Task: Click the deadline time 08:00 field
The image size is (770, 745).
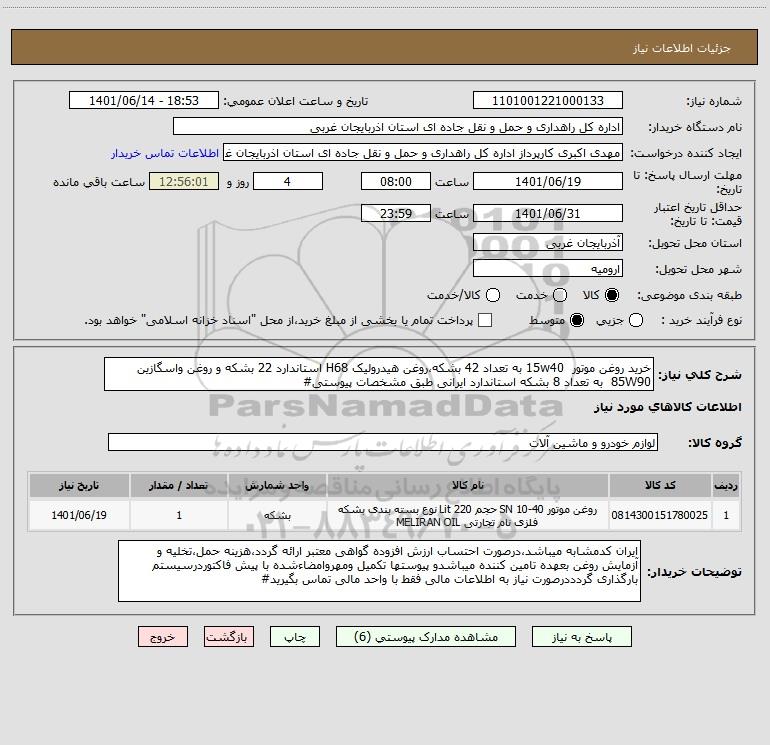Action: pyautogui.click(x=396, y=182)
